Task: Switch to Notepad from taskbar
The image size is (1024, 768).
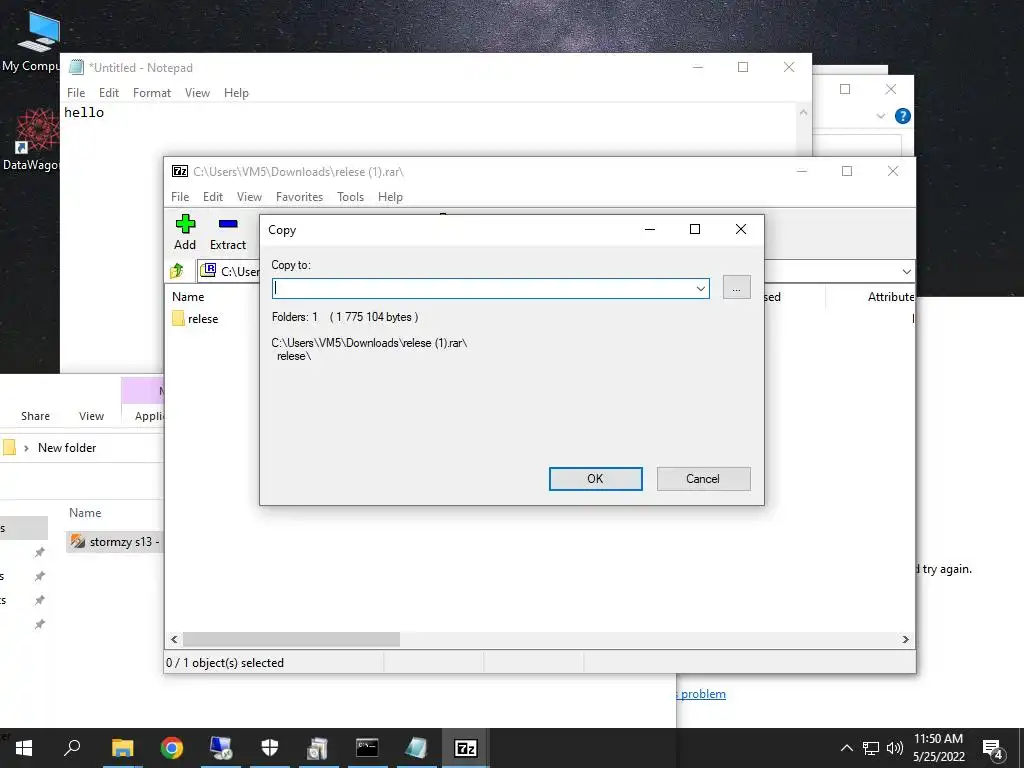Action: (416, 748)
